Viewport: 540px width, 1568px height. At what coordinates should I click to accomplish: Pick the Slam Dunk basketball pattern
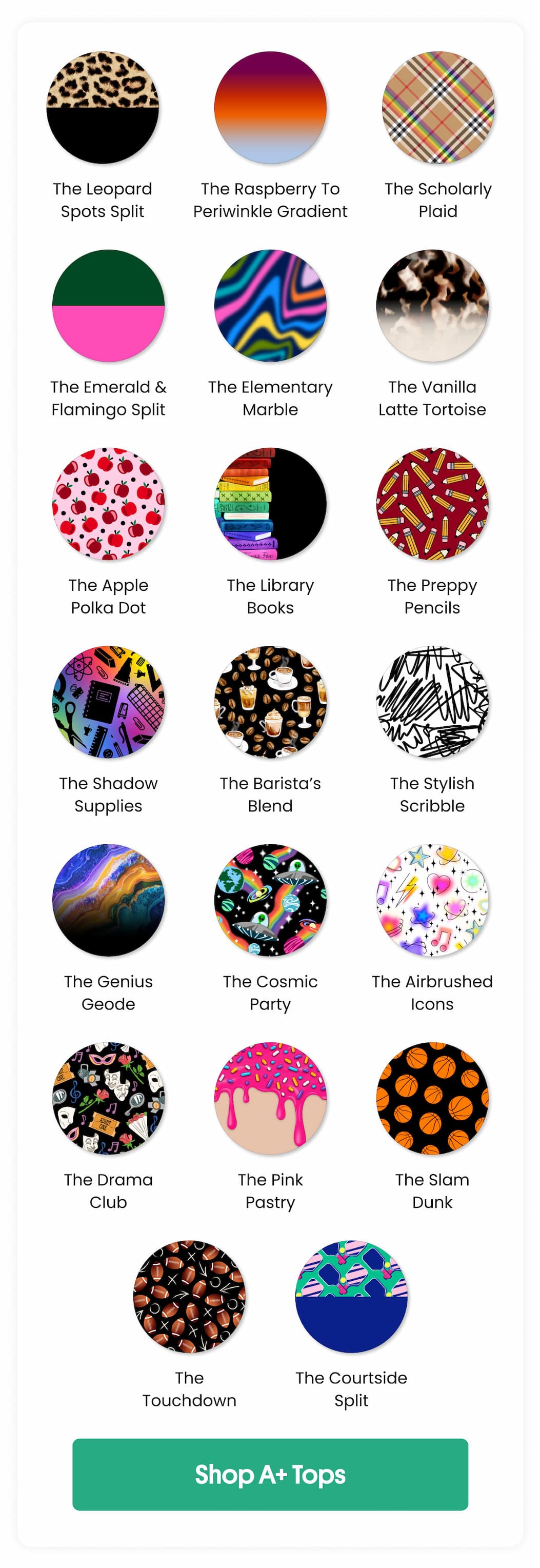coord(432,1098)
